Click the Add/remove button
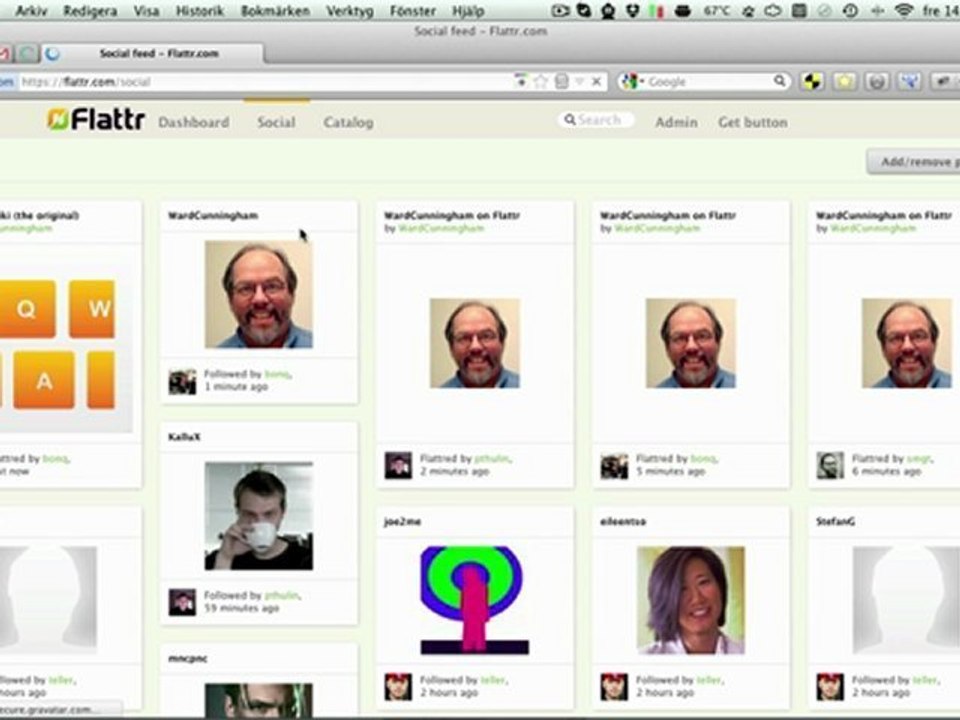 913,162
